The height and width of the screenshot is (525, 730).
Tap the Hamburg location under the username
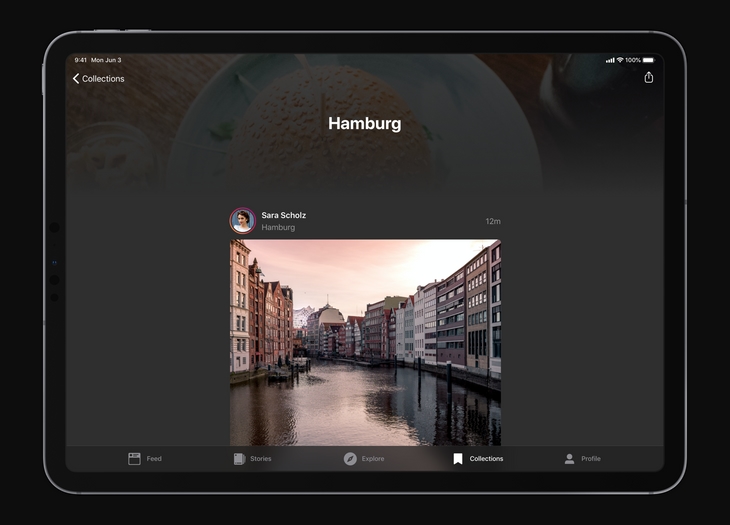click(278, 228)
